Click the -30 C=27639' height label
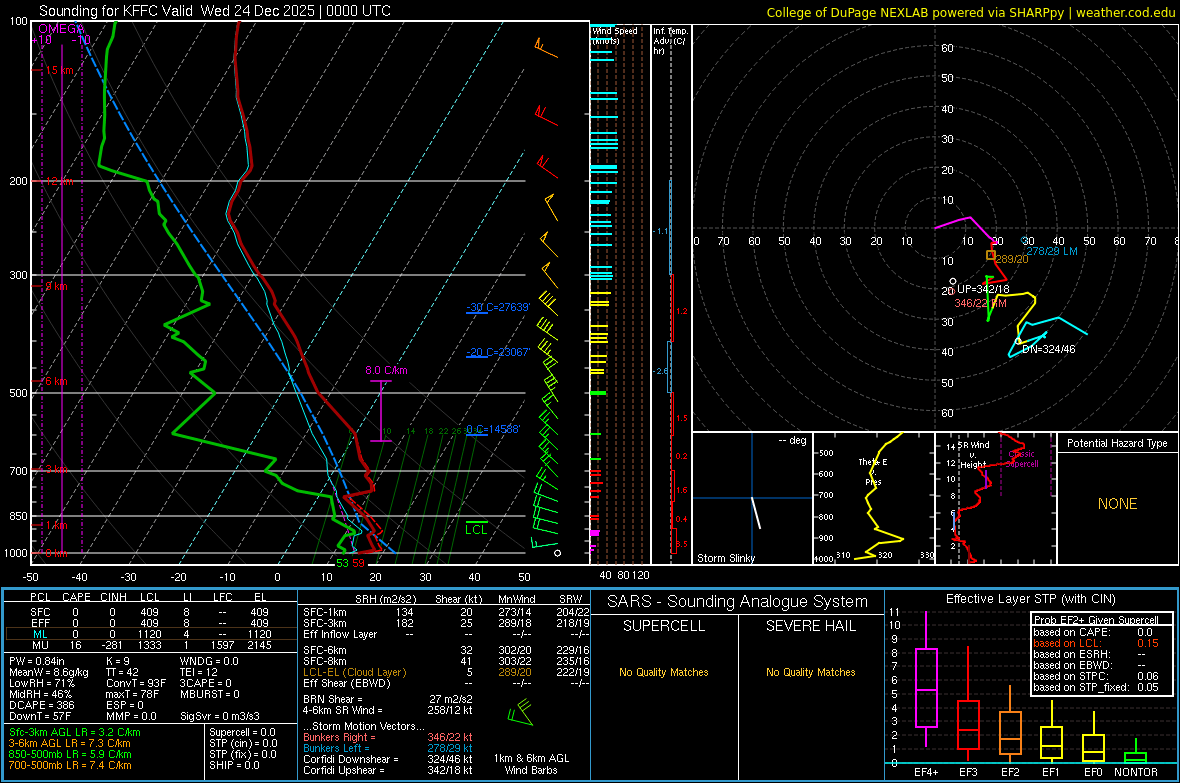Screen dimensions: 1180x783 pyautogui.click(x=498, y=307)
